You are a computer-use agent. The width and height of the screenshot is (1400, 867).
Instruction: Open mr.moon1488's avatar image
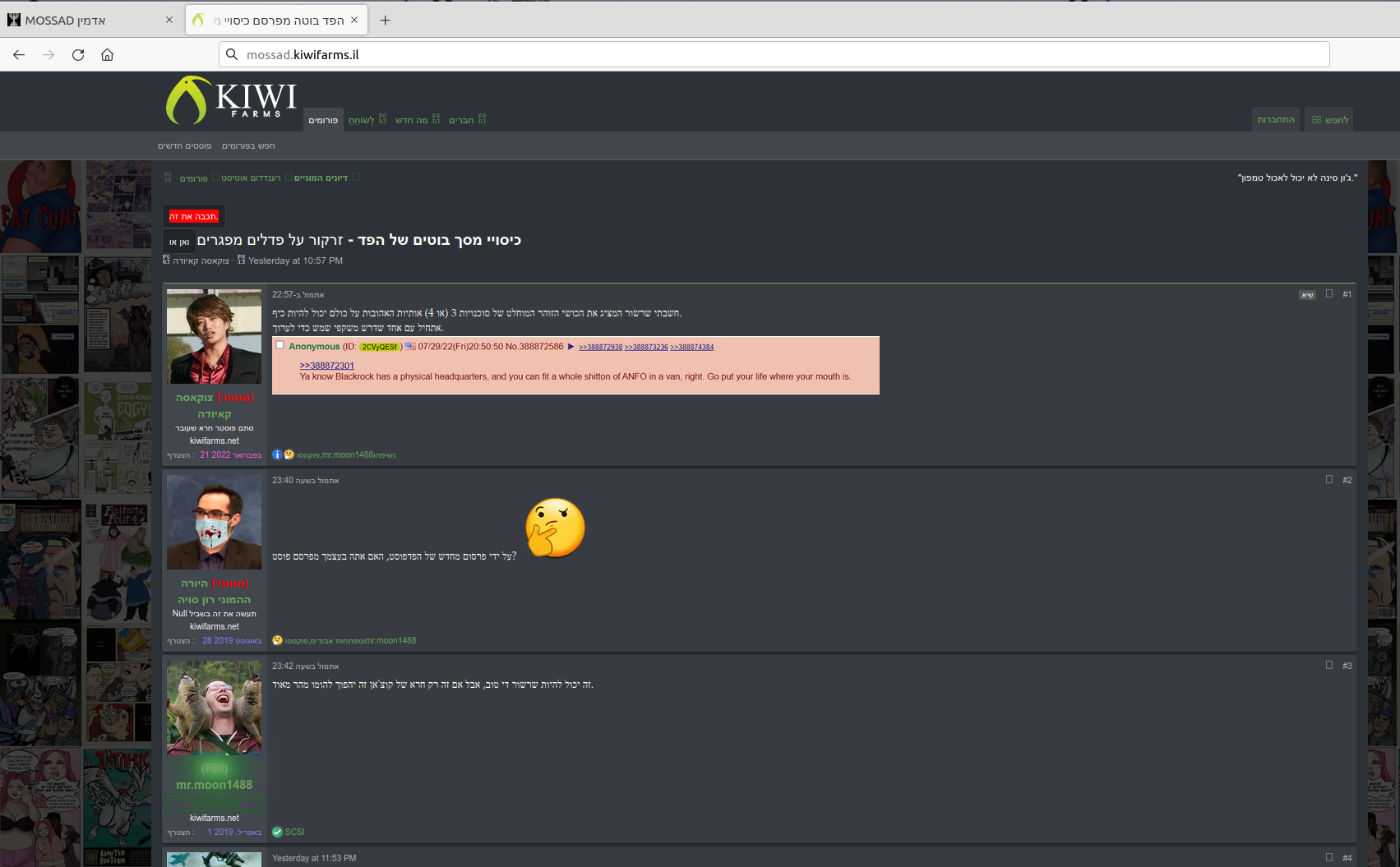(x=214, y=708)
